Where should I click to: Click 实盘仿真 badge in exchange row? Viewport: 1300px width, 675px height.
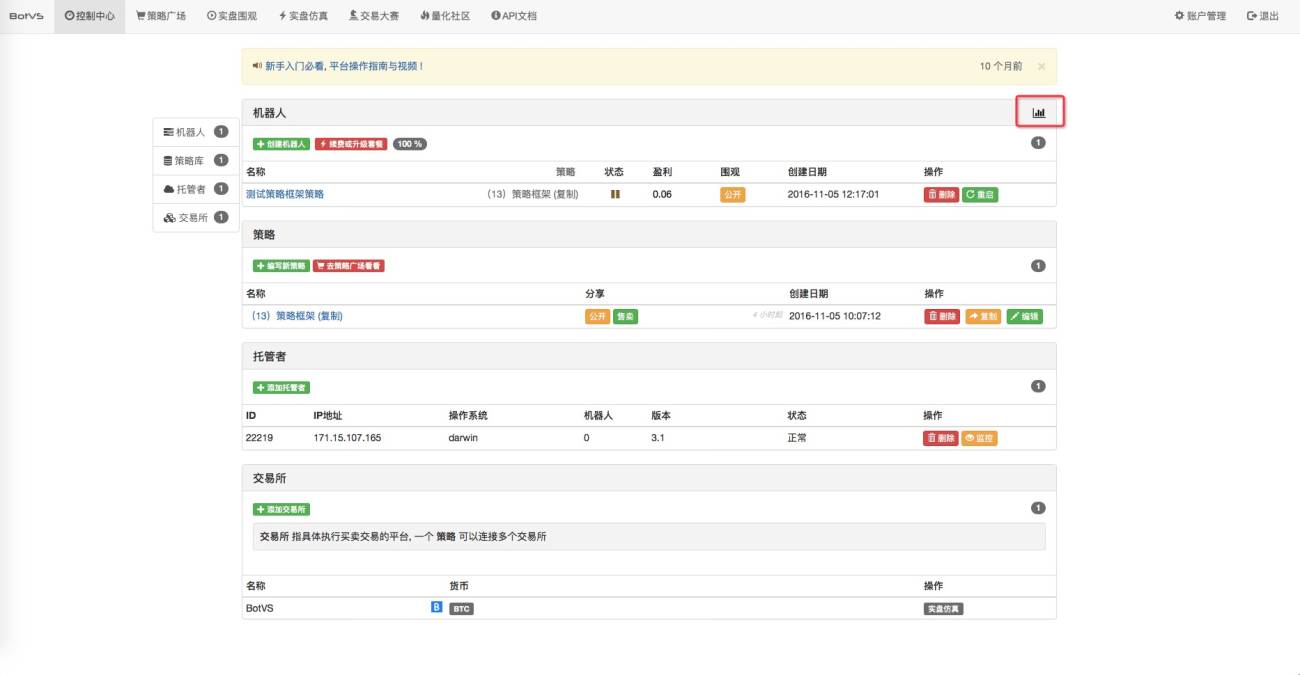(x=943, y=608)
